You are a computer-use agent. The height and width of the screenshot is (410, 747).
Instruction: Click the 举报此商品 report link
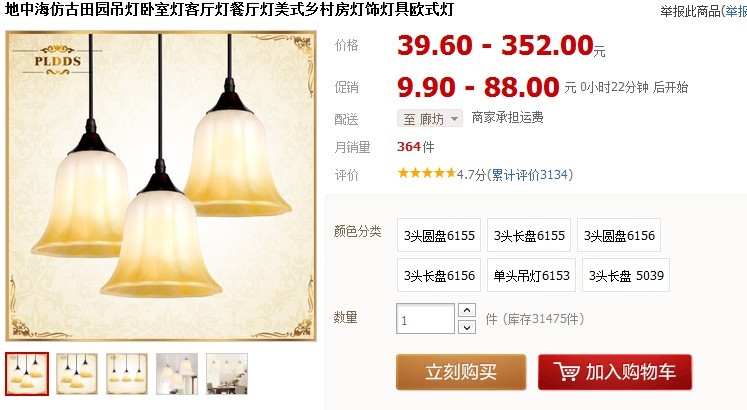690,11
